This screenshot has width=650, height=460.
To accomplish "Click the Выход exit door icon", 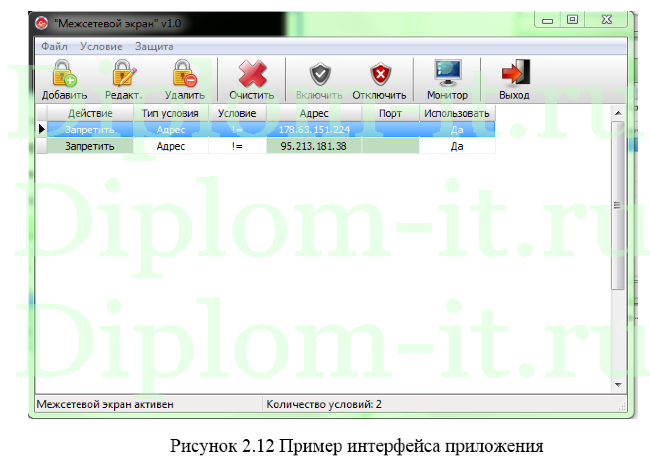I will click(x=514, y=75).
